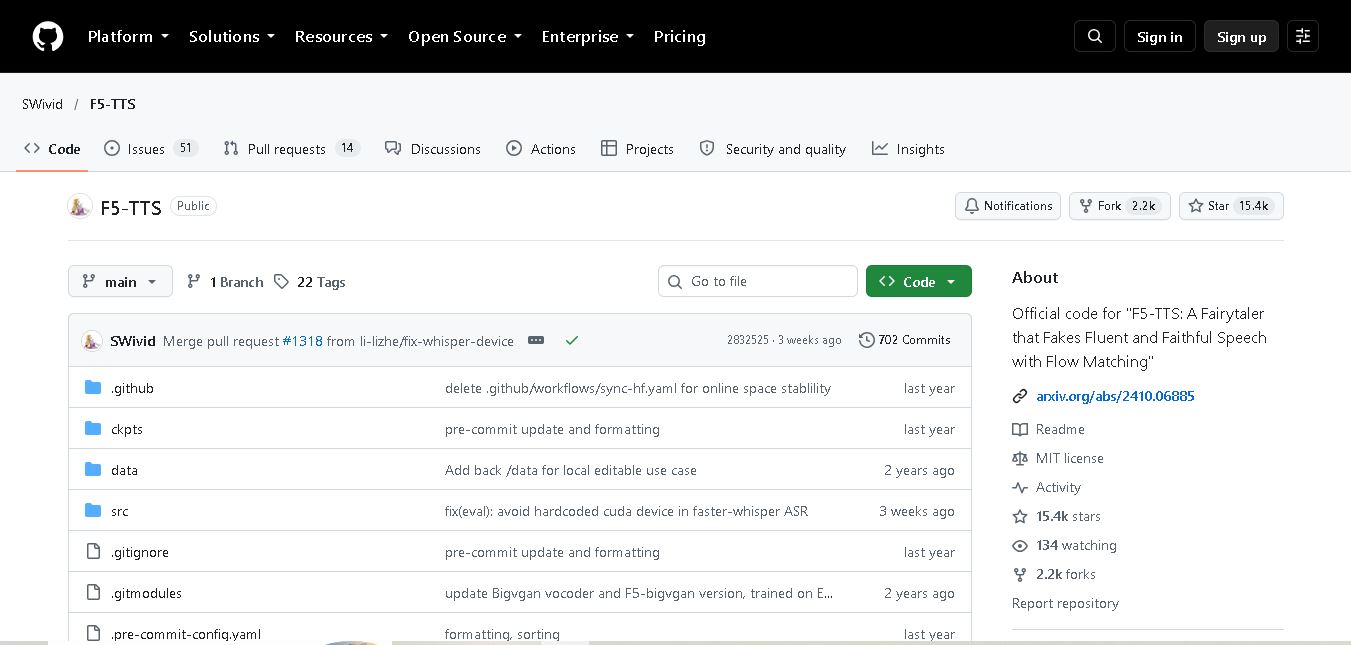Expand the Open Source menu

[465, 37]
